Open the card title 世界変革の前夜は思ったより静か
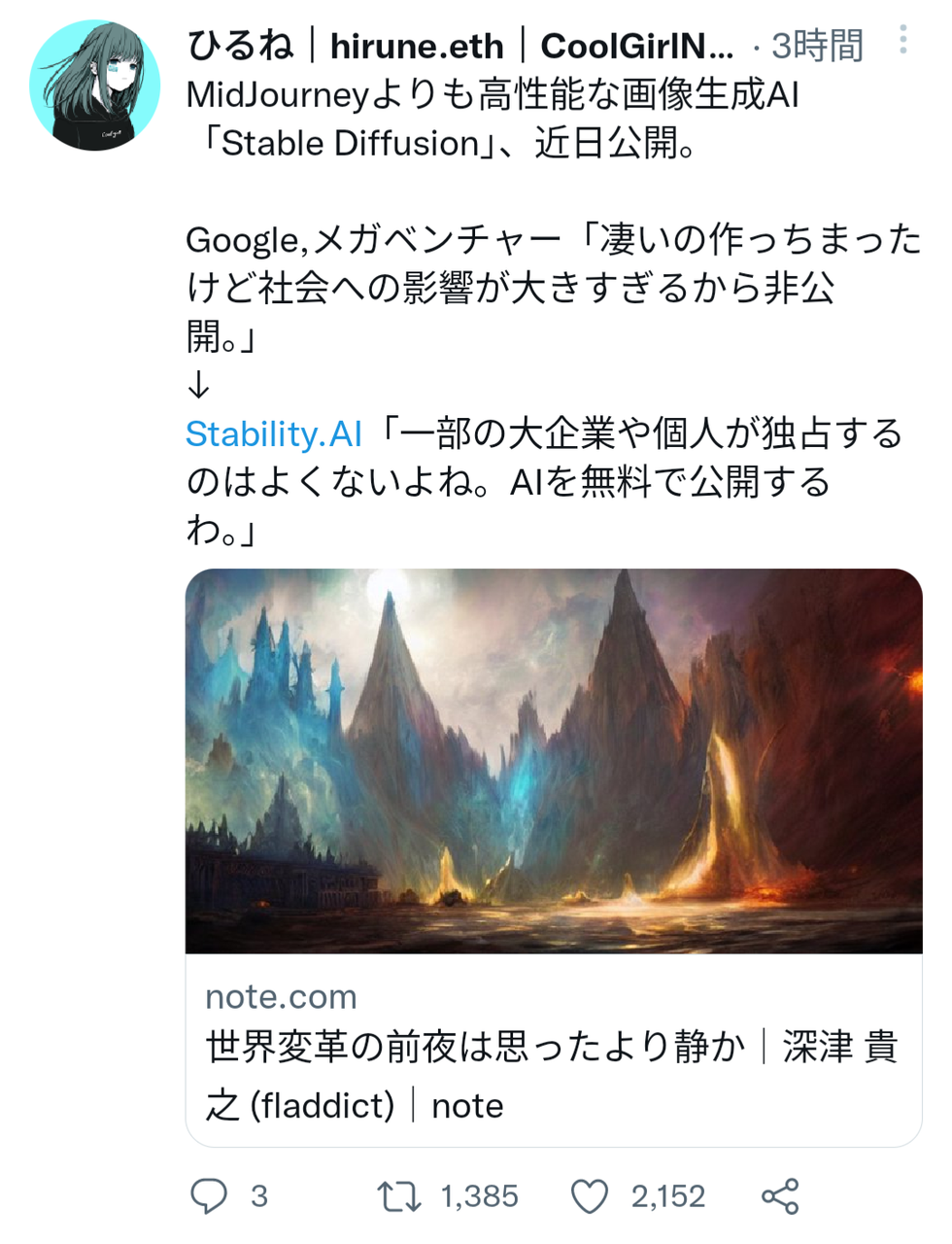This screenshot has width=952, height=1244. pos(475,1047)
